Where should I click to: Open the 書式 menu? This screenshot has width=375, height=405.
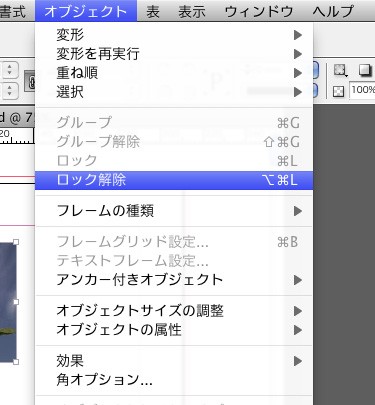tap(13, 11)
